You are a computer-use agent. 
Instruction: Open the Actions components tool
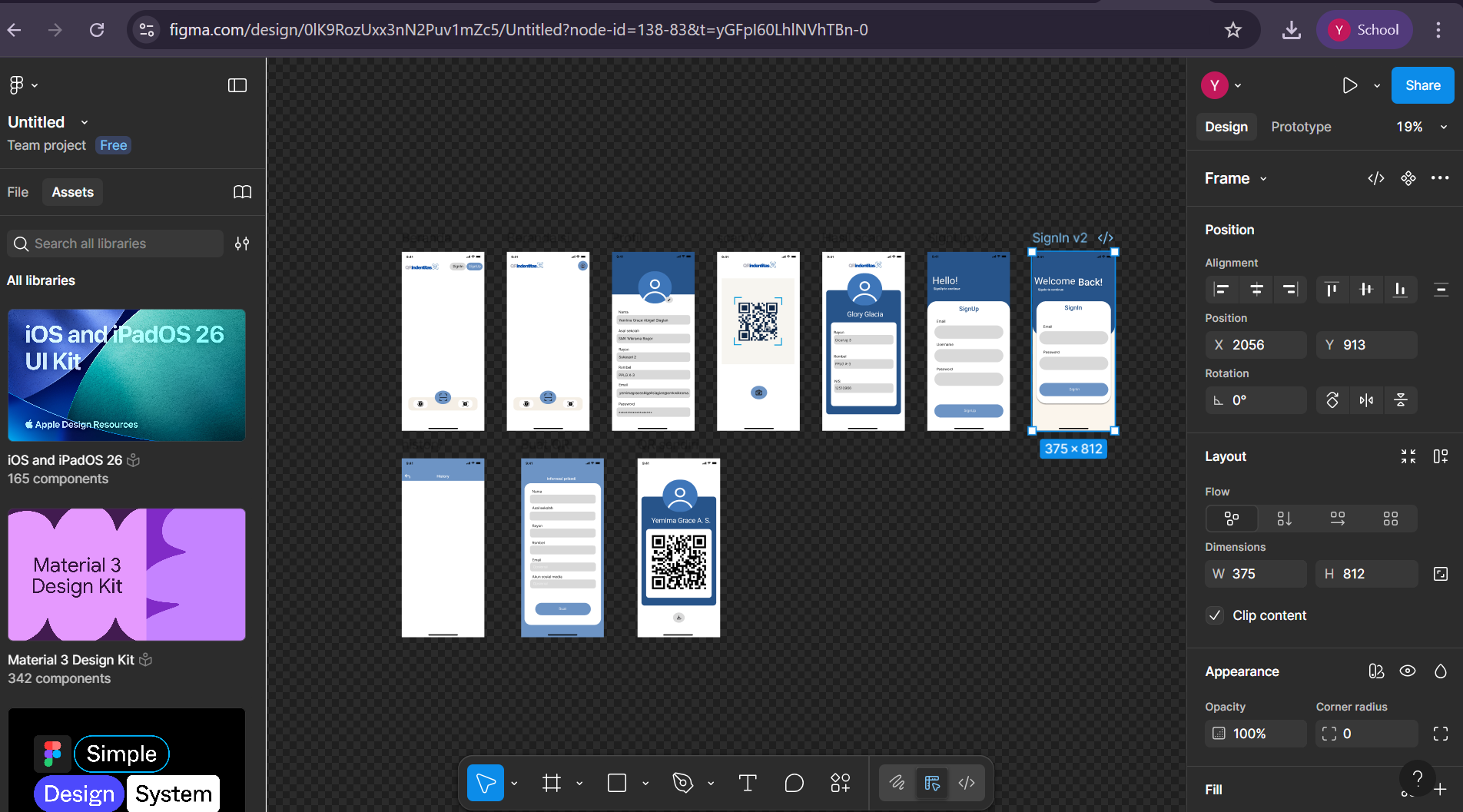pos(840,783)
